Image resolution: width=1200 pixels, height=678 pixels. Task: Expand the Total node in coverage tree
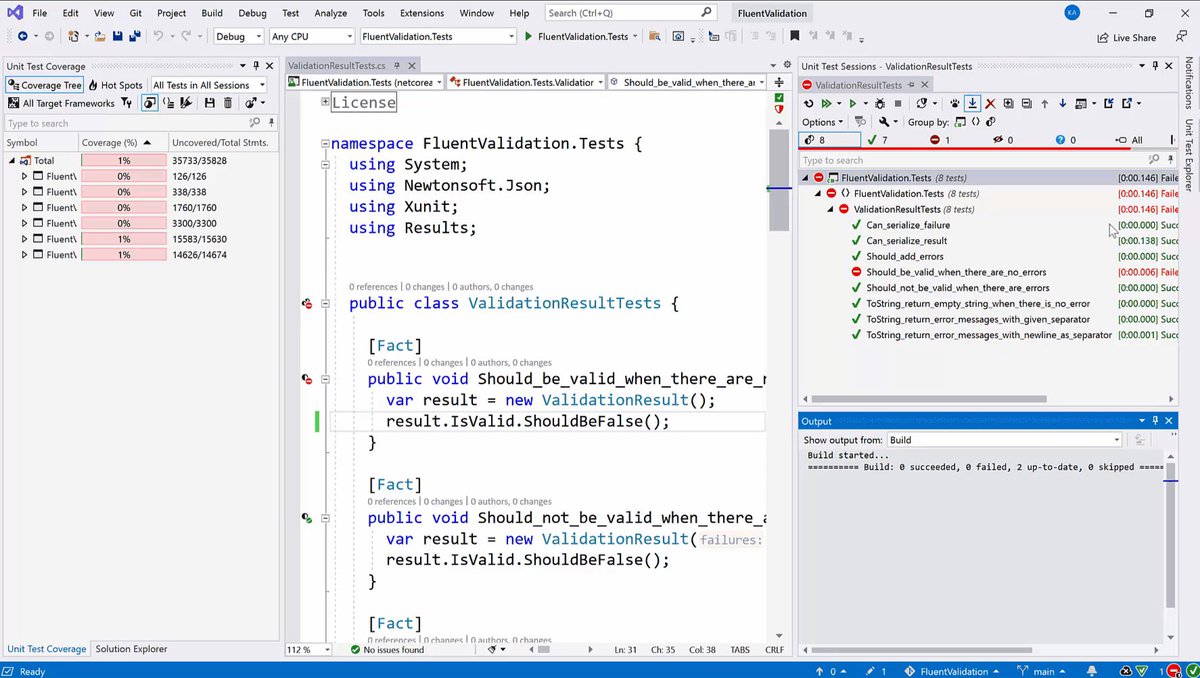tap(13, 160)
